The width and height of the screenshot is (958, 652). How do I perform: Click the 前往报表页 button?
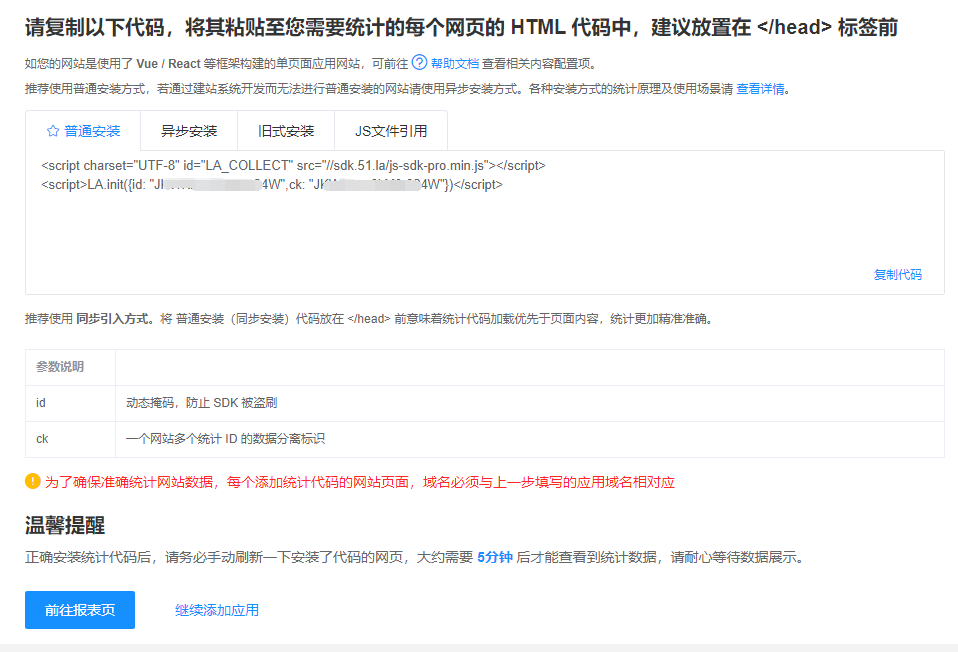pos(80,610)
